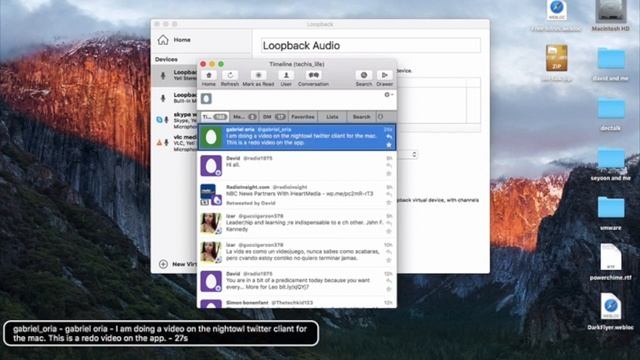This screenshot has width=640, height=360.
Task: Click avatar on the Leadership tweet
Action: (211, 223)
